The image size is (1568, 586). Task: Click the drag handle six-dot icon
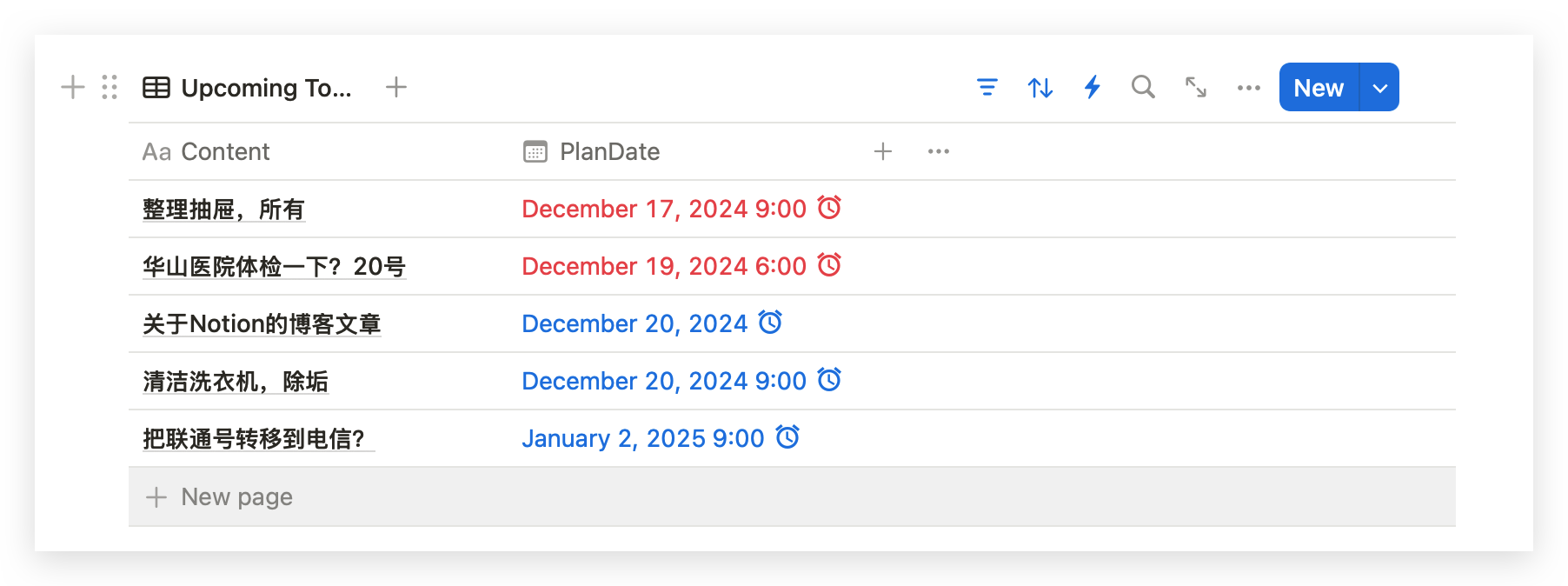(x=110, y=87)
